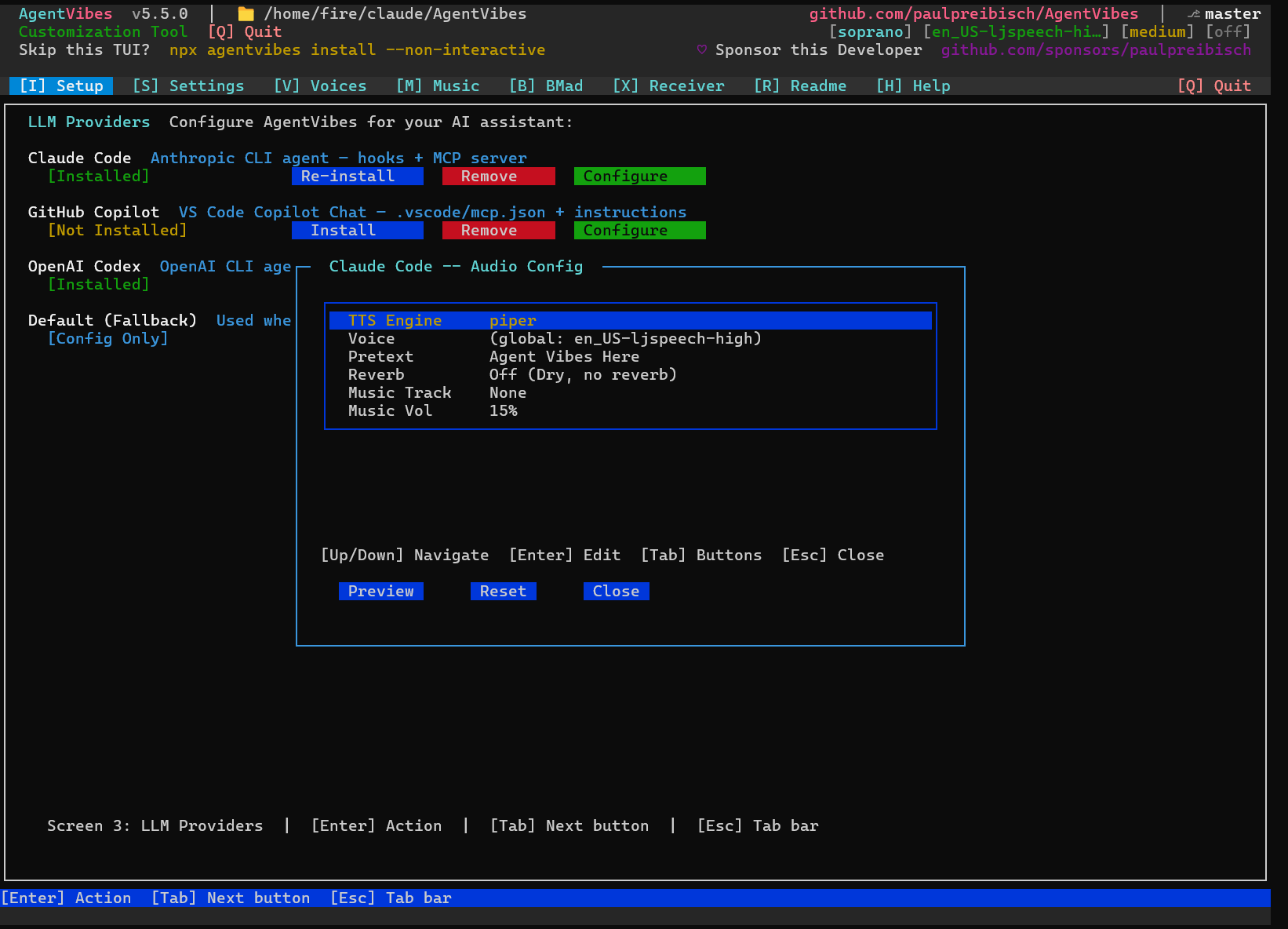
Task: Switch to the [I] Setup tab
Action: [61, 86]
